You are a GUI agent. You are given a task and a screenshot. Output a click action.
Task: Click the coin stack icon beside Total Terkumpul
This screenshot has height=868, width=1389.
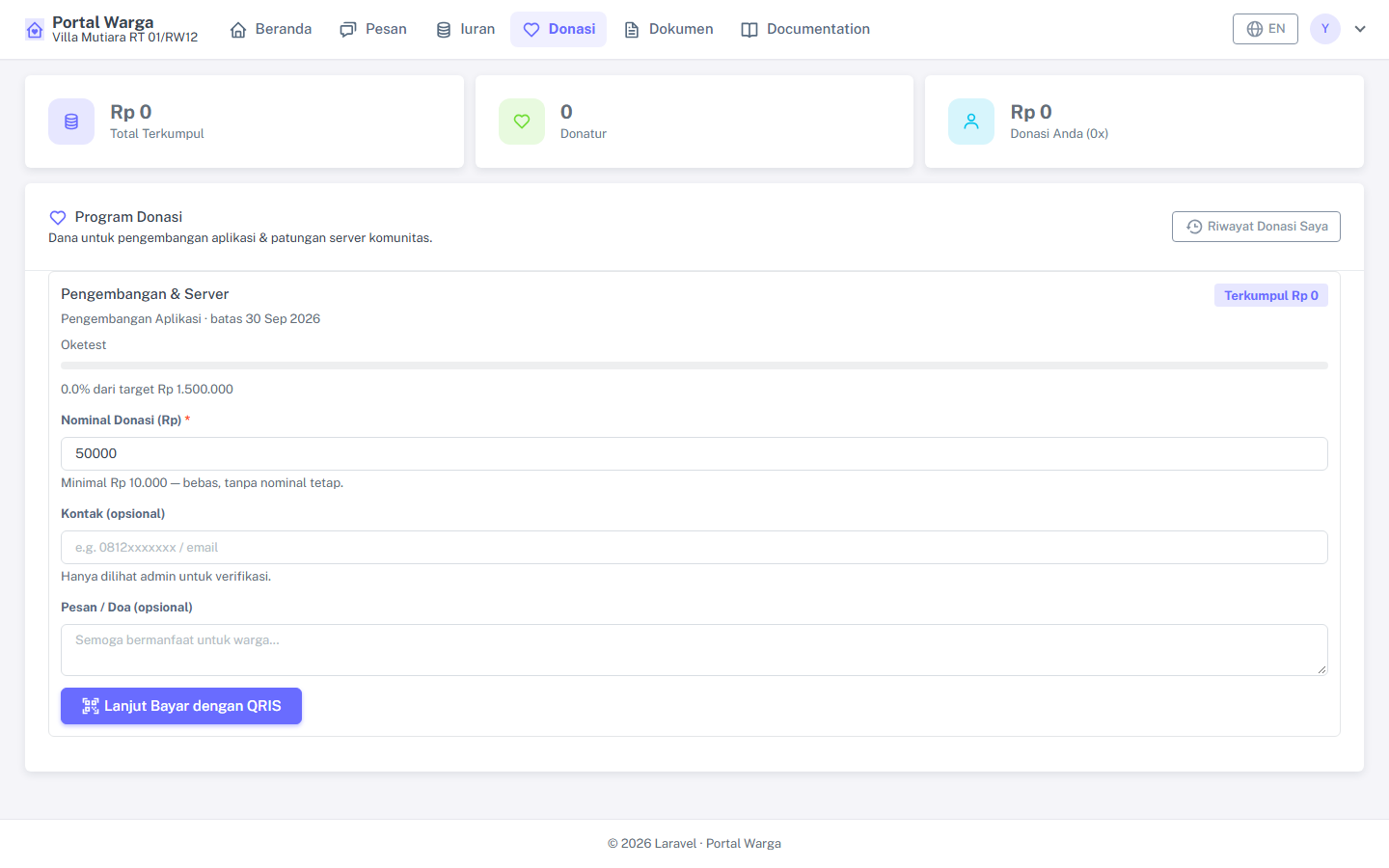(x=71, y=122)
